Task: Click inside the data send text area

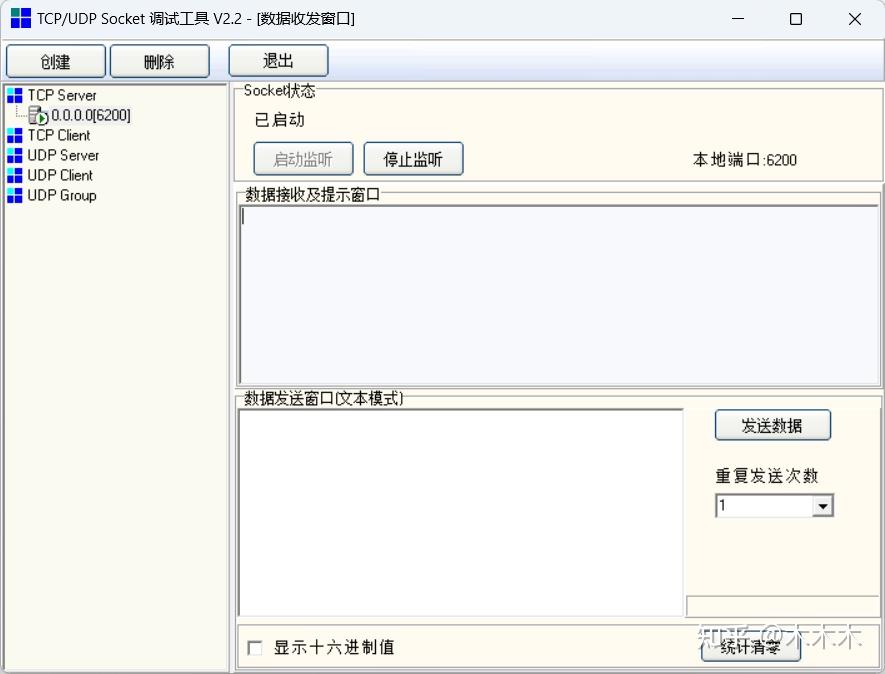Action: (460, 510)
